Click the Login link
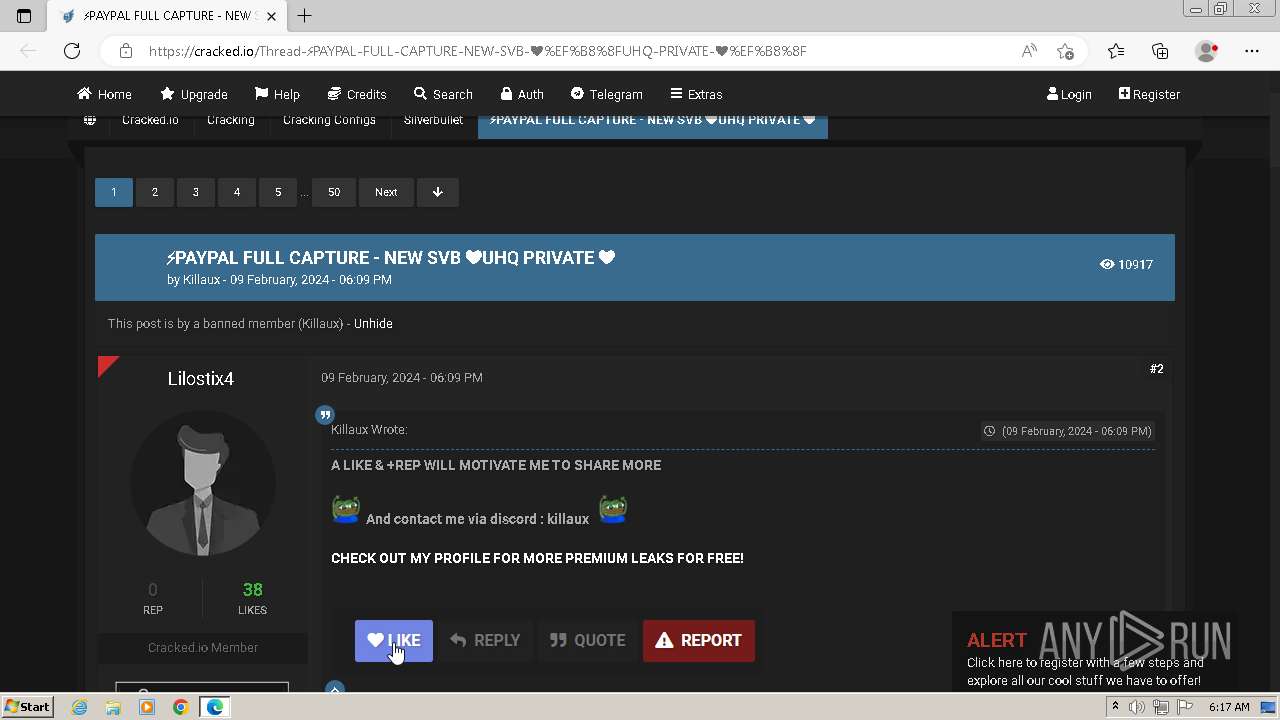This screenshot has height=720, width=1280. coord(1069,94)
